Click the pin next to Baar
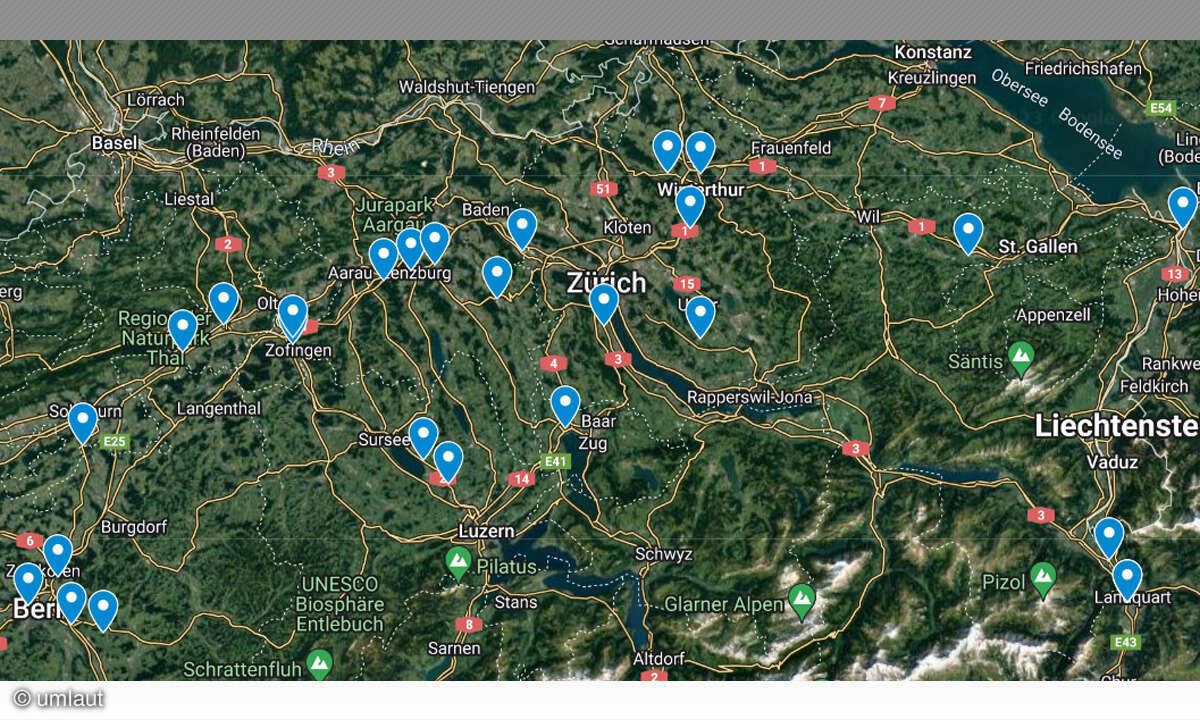1200x720 pixels. [x=565, y=405]
